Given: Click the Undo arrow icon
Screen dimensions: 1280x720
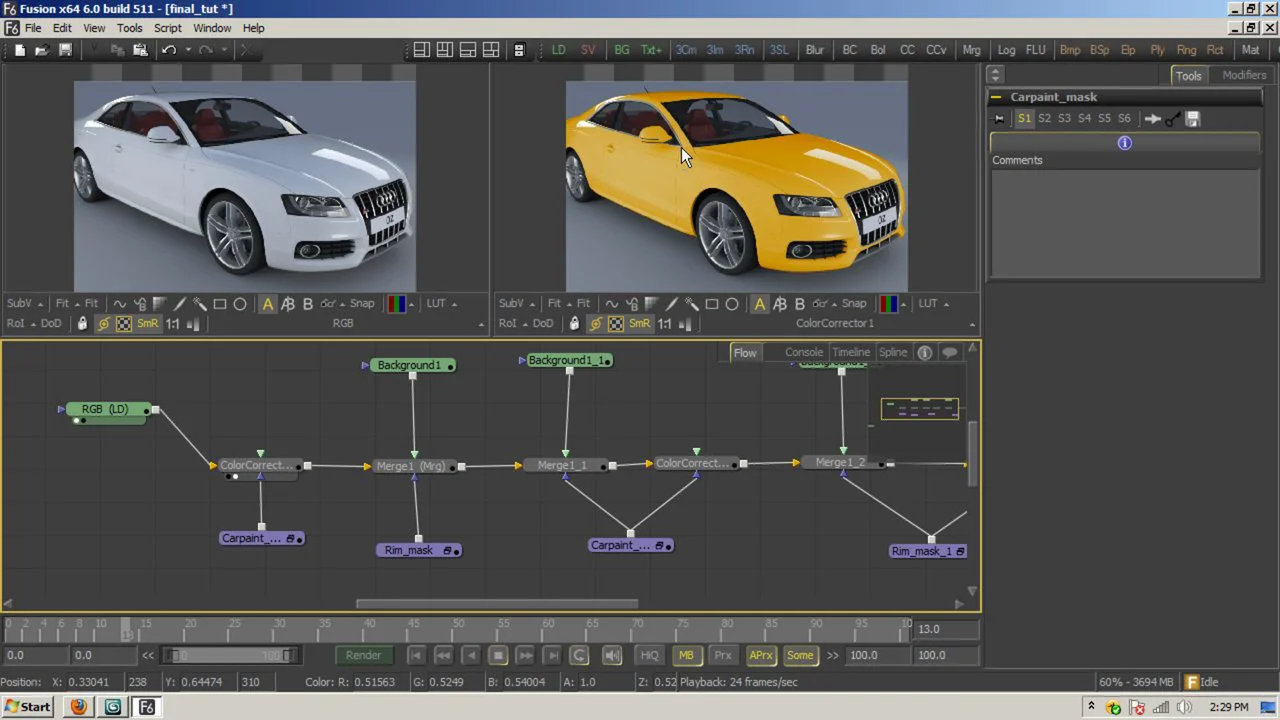Looking at the screenshot, I should tap(169, 50).
